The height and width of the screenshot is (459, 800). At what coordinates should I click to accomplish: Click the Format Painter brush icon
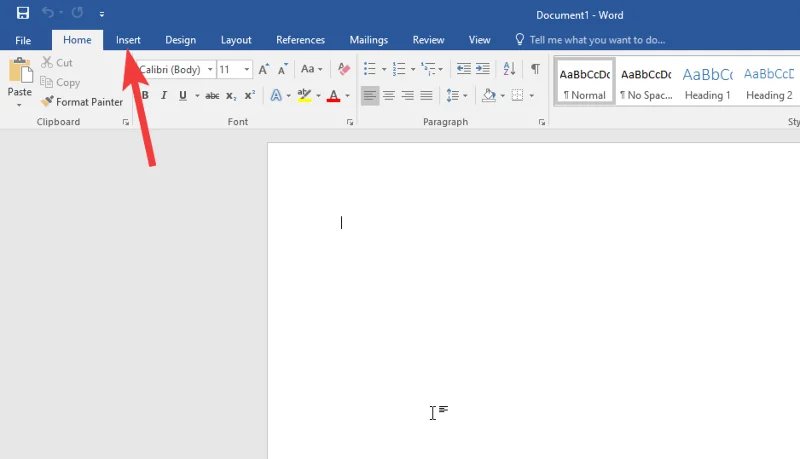click(47, 102)
